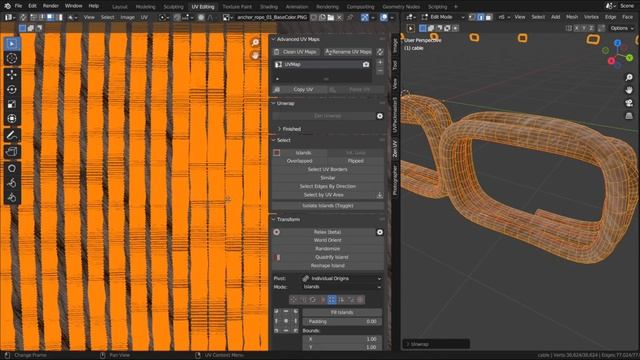640x360 pixels.
Task: Click the Rename UV Maps button
Action: point(348,52)
